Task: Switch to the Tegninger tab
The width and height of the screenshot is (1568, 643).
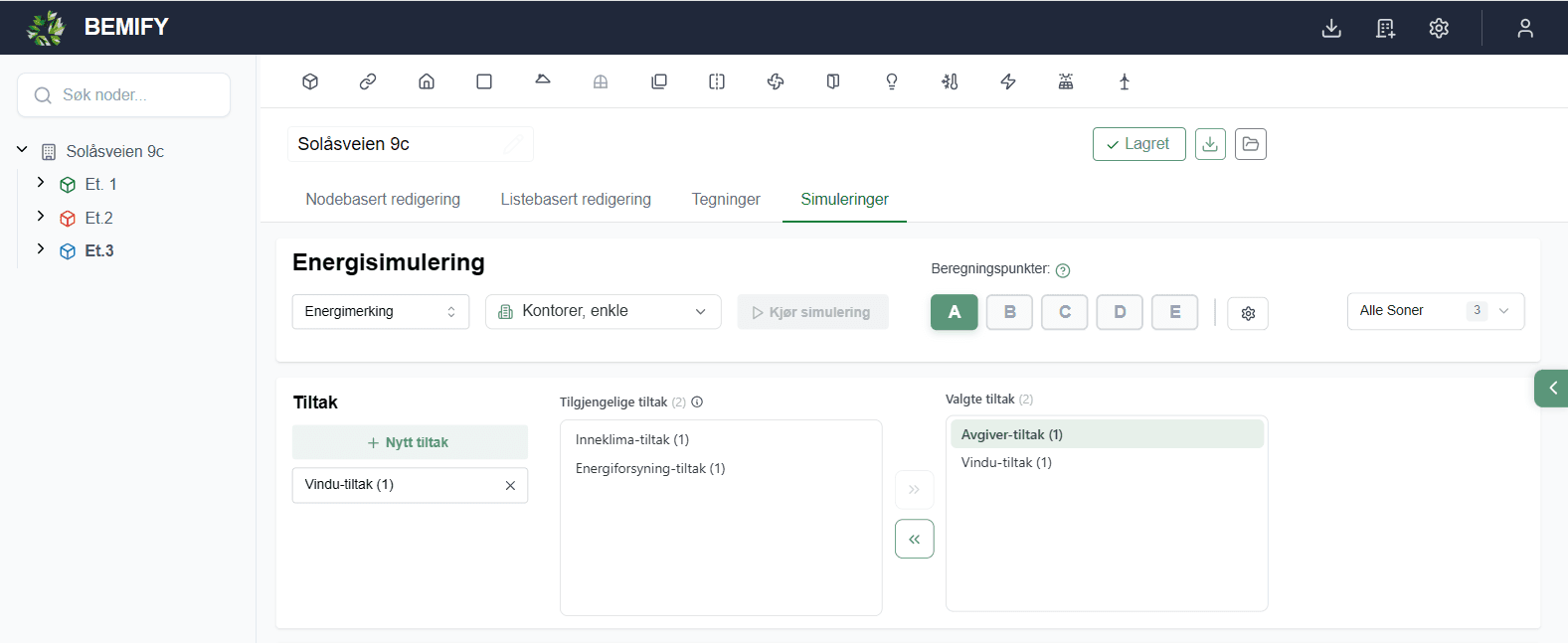Action: [x=726, y=200]
